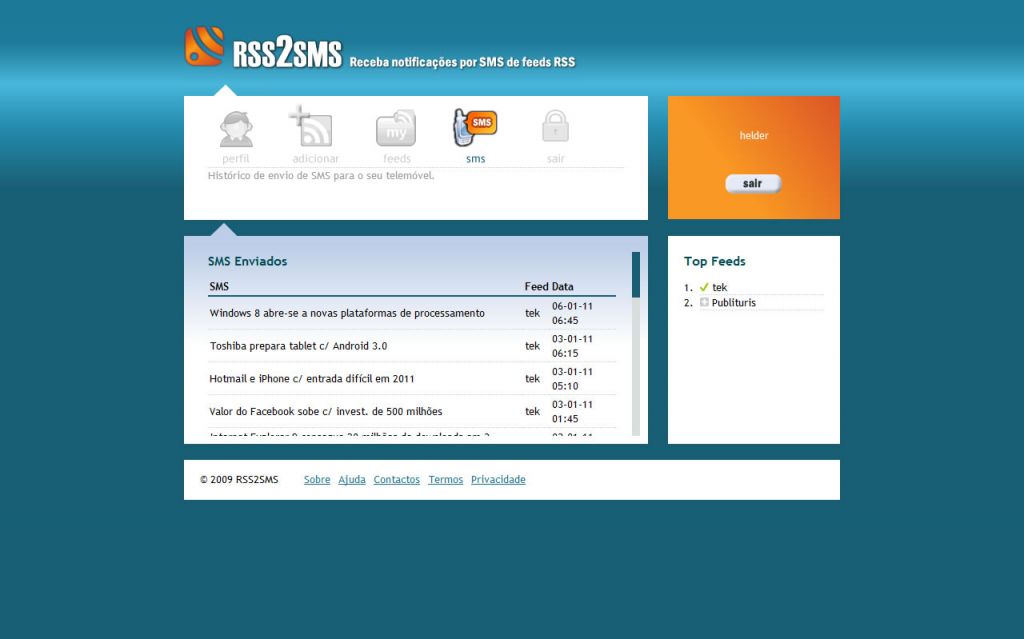The width and height of the screenshot is (1024, 639).
Task: Open the Sobre footer link
Action: point(317,480)
